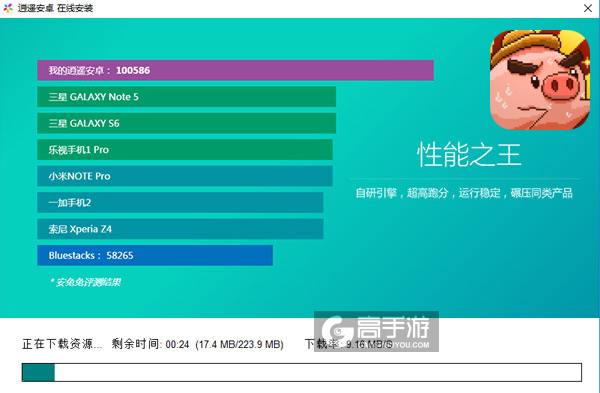
Task: Click the blue Bluestacks 58265 bar
Action: tap(155, 255)
